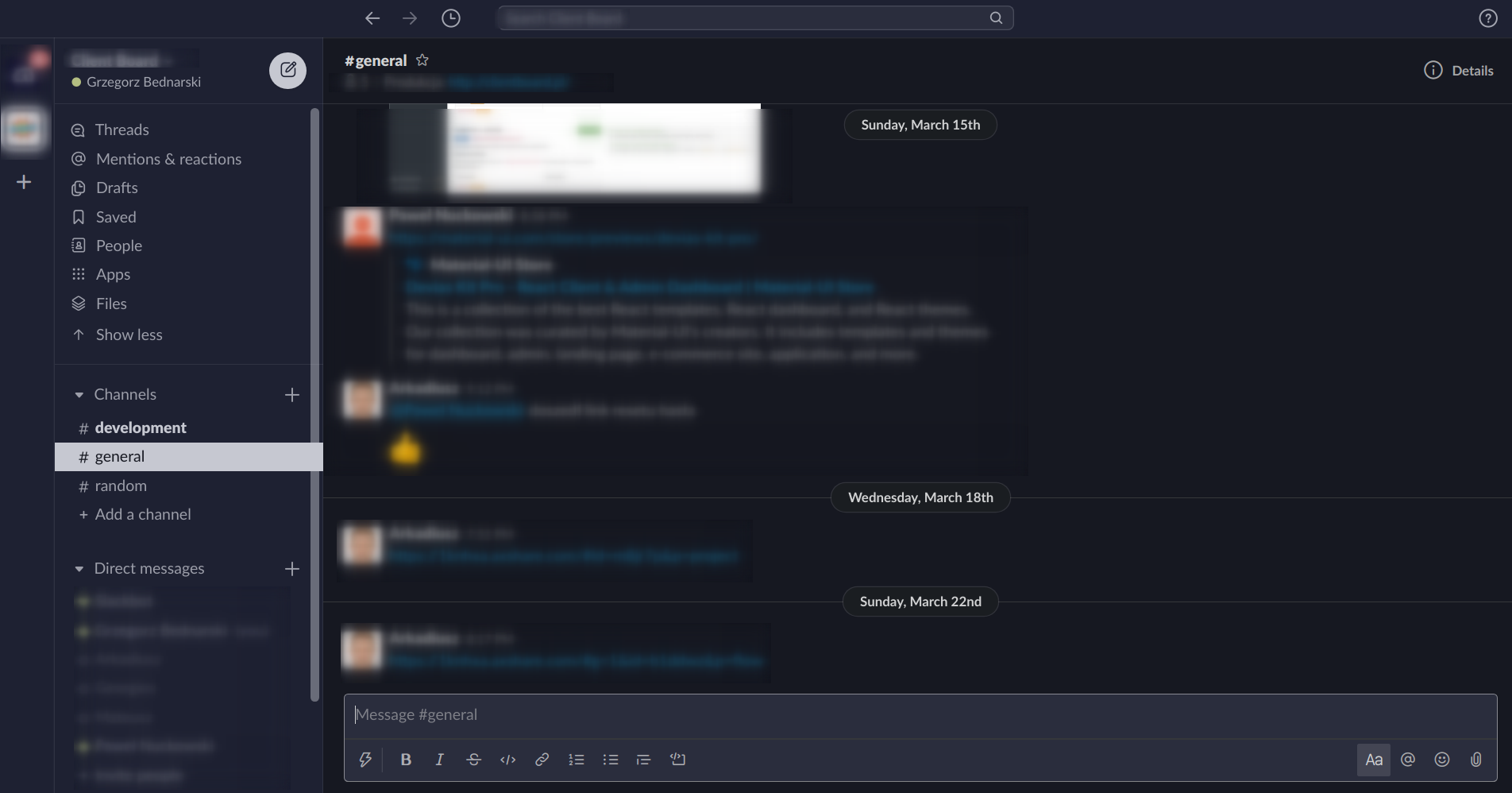Apply strikethrough formatting
This screenshot has width=1512, height=793.
coord(473,760)
